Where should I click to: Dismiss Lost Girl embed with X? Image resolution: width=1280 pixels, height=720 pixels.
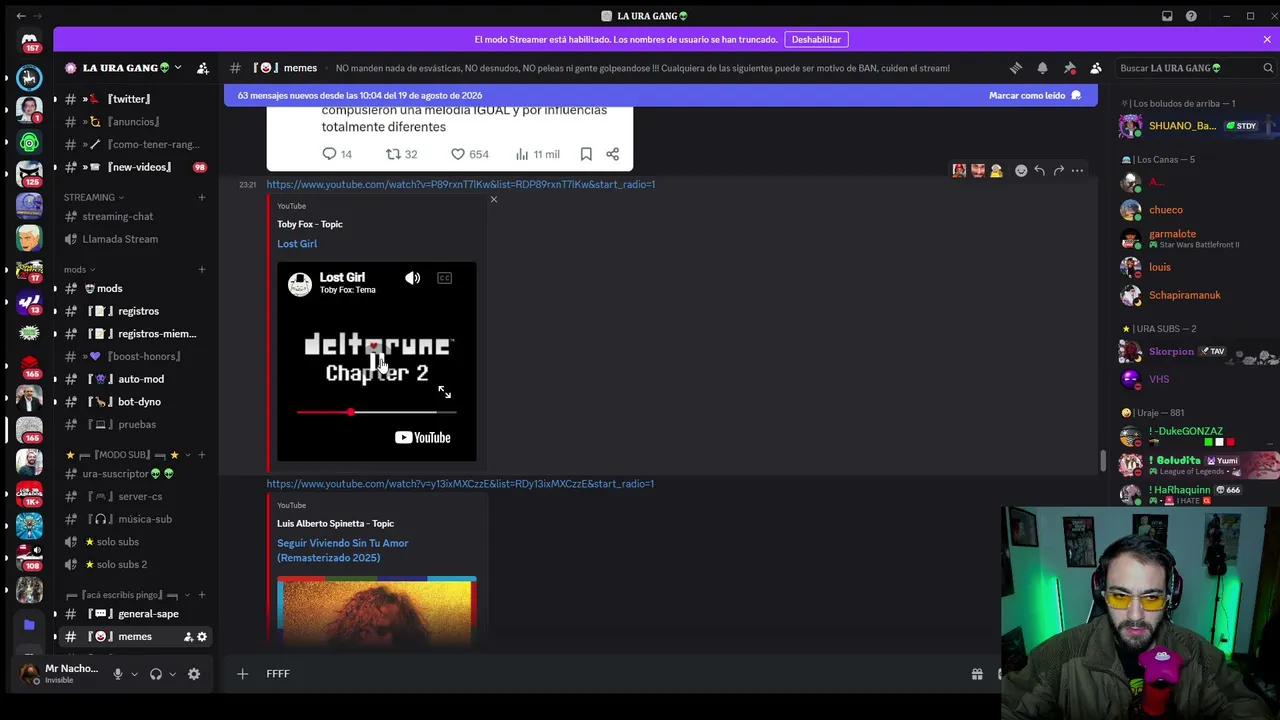pyautogui.click(x=494, y=200)
